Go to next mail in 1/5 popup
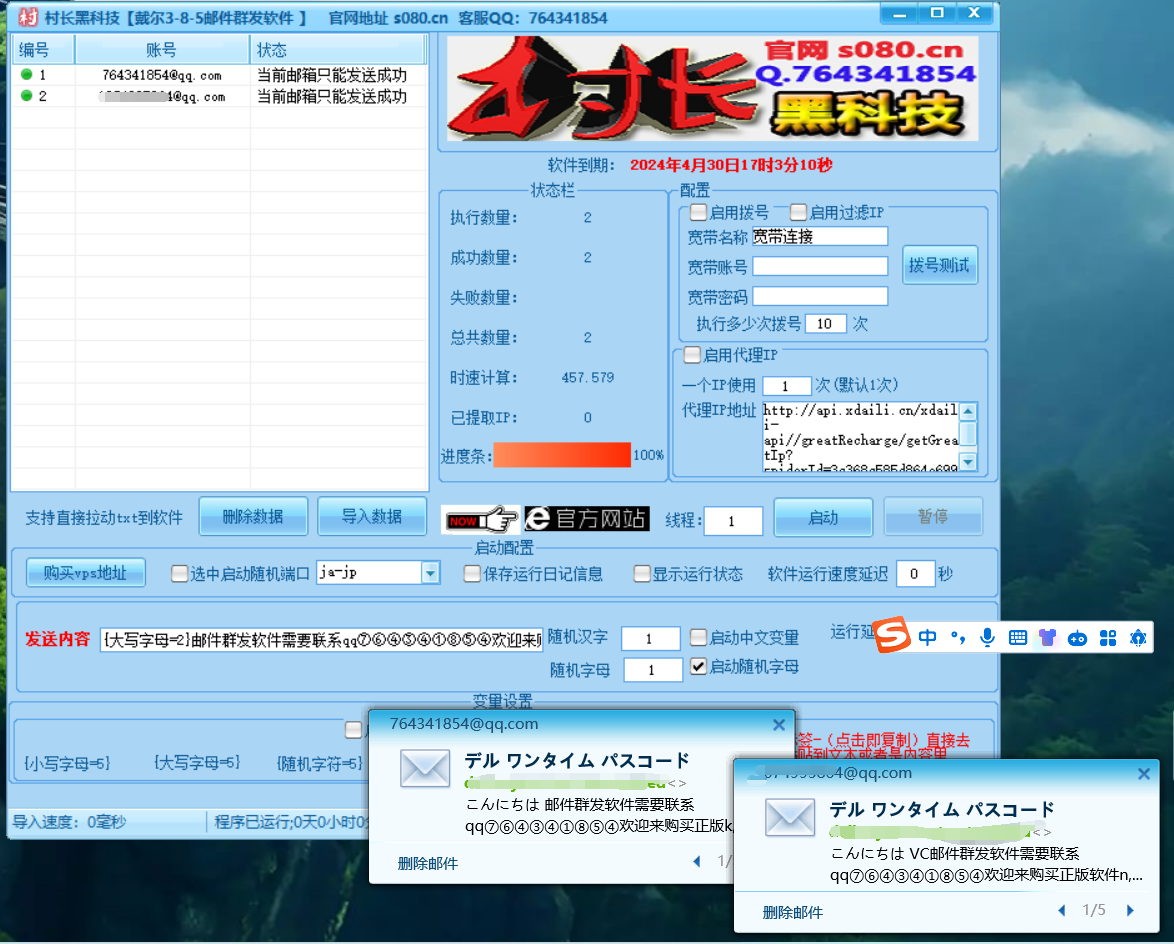This screenshot has width=1174, height=944. 1130,910
